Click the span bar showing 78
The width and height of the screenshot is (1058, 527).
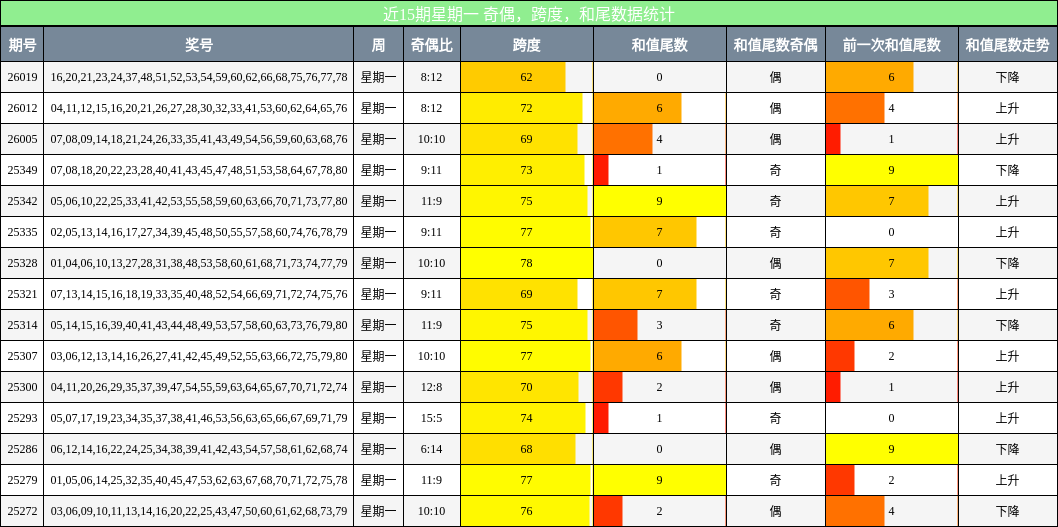click(527, 263)
